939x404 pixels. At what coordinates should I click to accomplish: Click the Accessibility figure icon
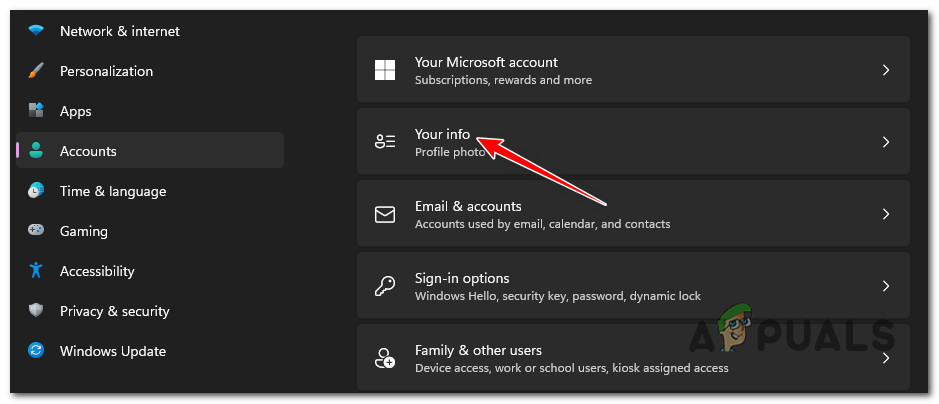[36, 271]
